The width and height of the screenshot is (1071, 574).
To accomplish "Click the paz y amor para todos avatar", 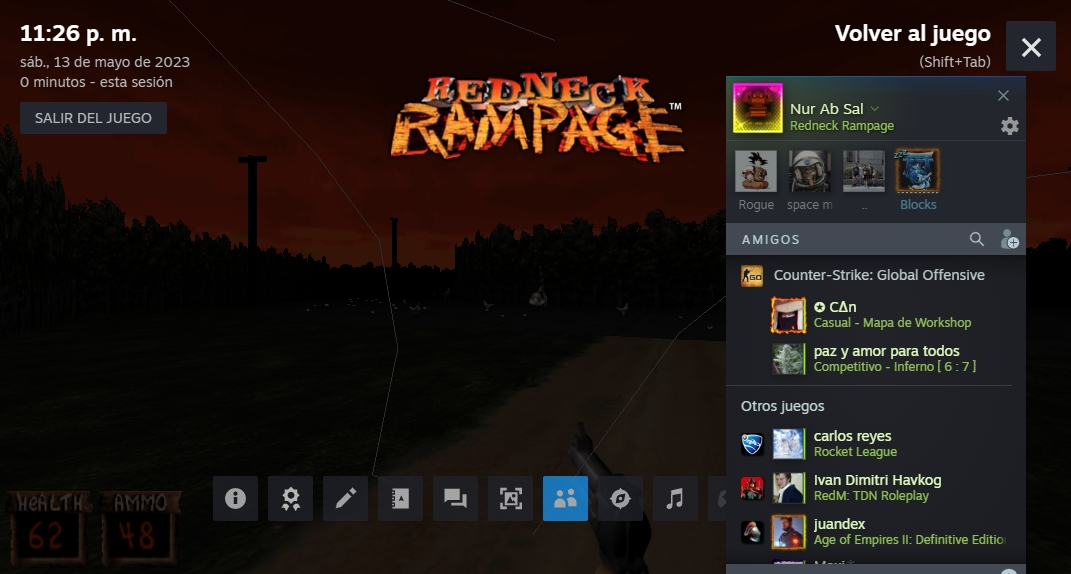I will coord(788,359).
